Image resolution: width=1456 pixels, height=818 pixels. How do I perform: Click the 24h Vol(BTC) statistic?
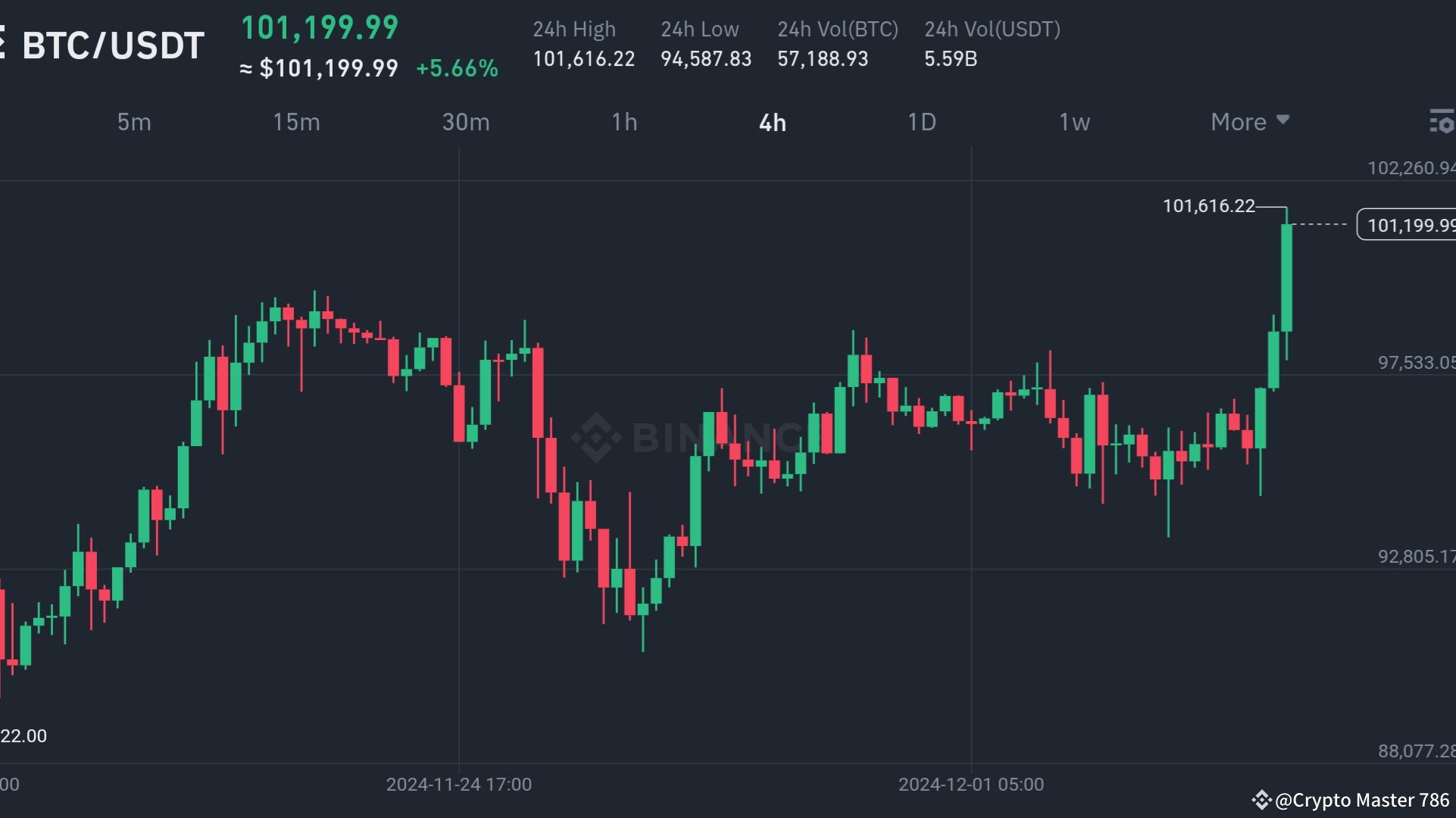[823, 58]
